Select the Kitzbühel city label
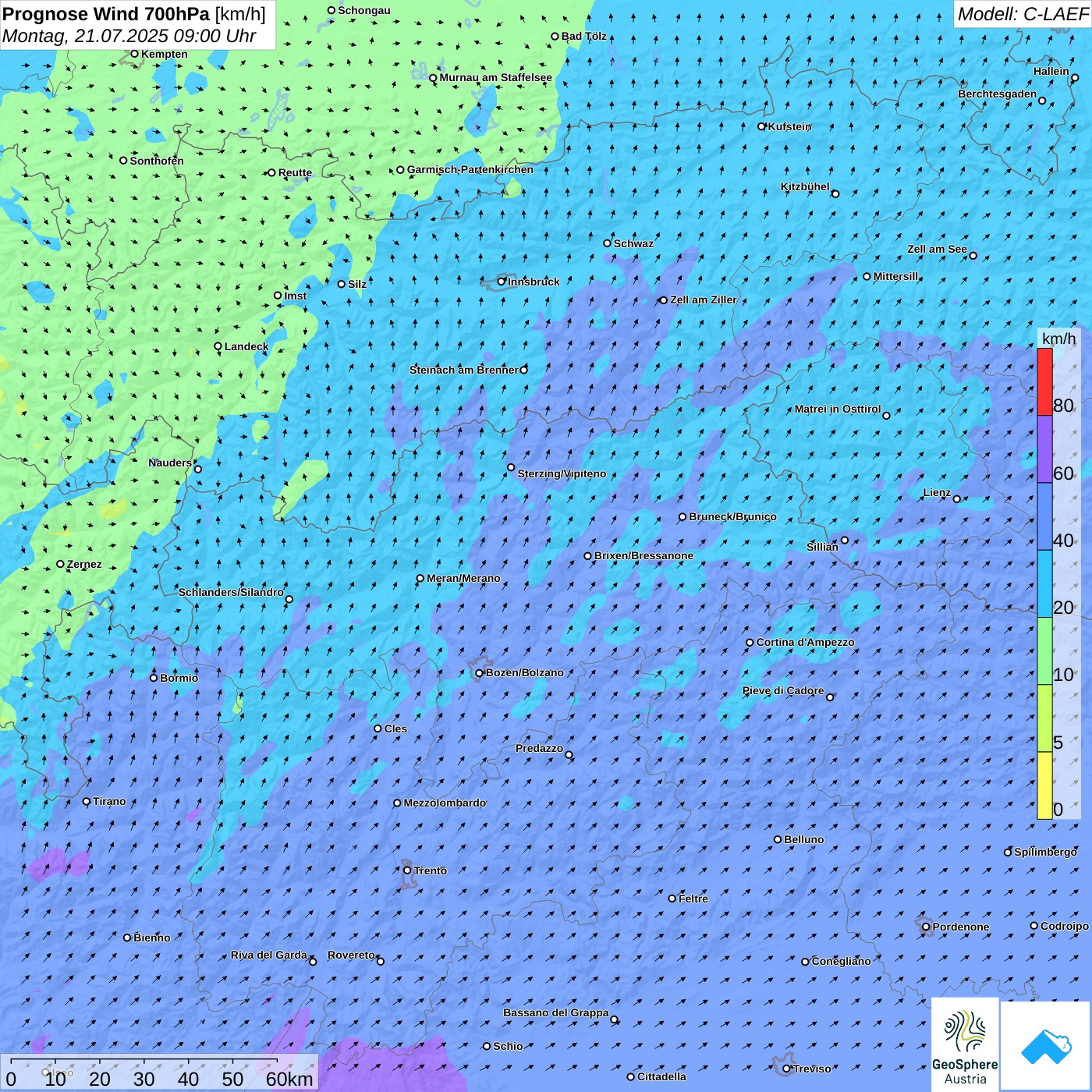The height and width of the screenshot is (1092, 1092). pyautogui.click(x=805, y=186)
